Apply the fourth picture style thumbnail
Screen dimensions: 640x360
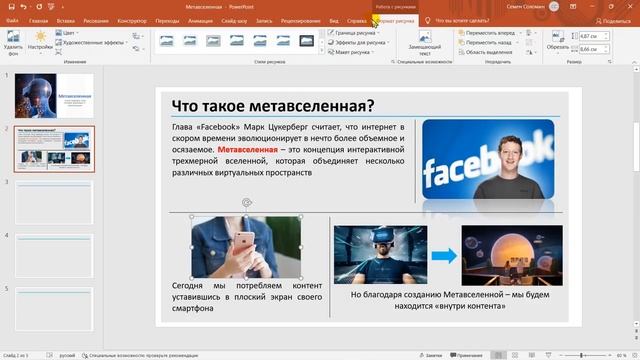(236, 40)
